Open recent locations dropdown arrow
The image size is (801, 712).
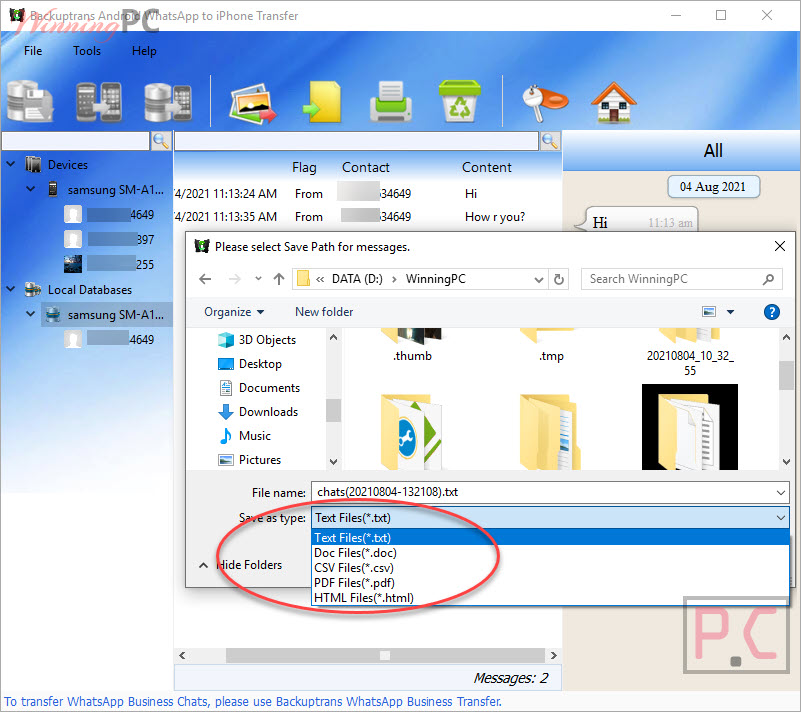258,279
